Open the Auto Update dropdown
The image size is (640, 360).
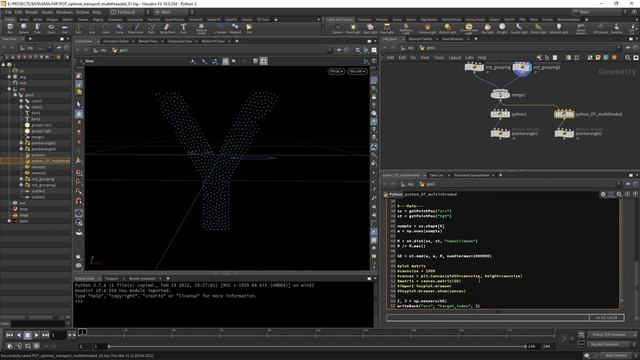tap(616, 356)
